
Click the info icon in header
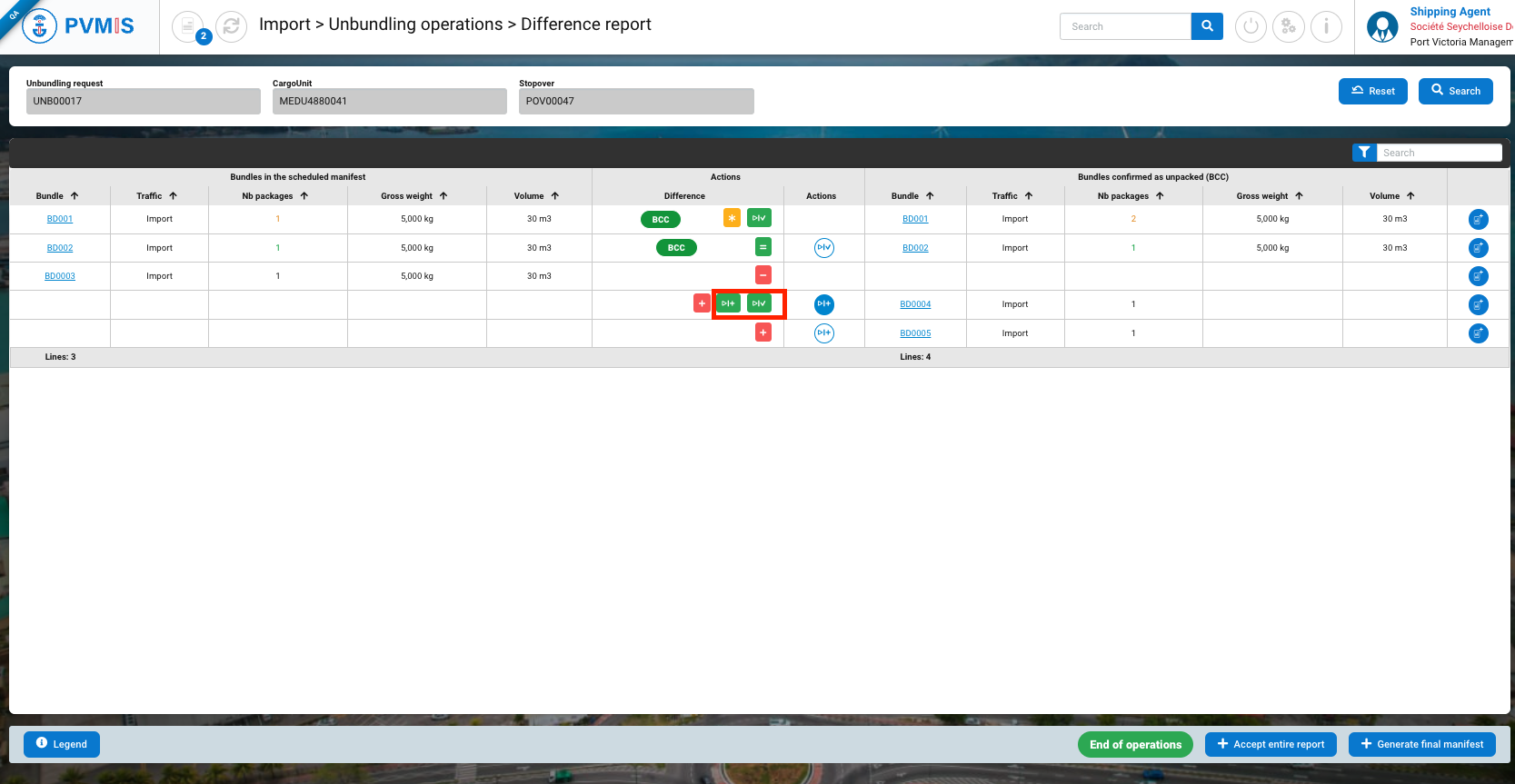point(1326,26)
